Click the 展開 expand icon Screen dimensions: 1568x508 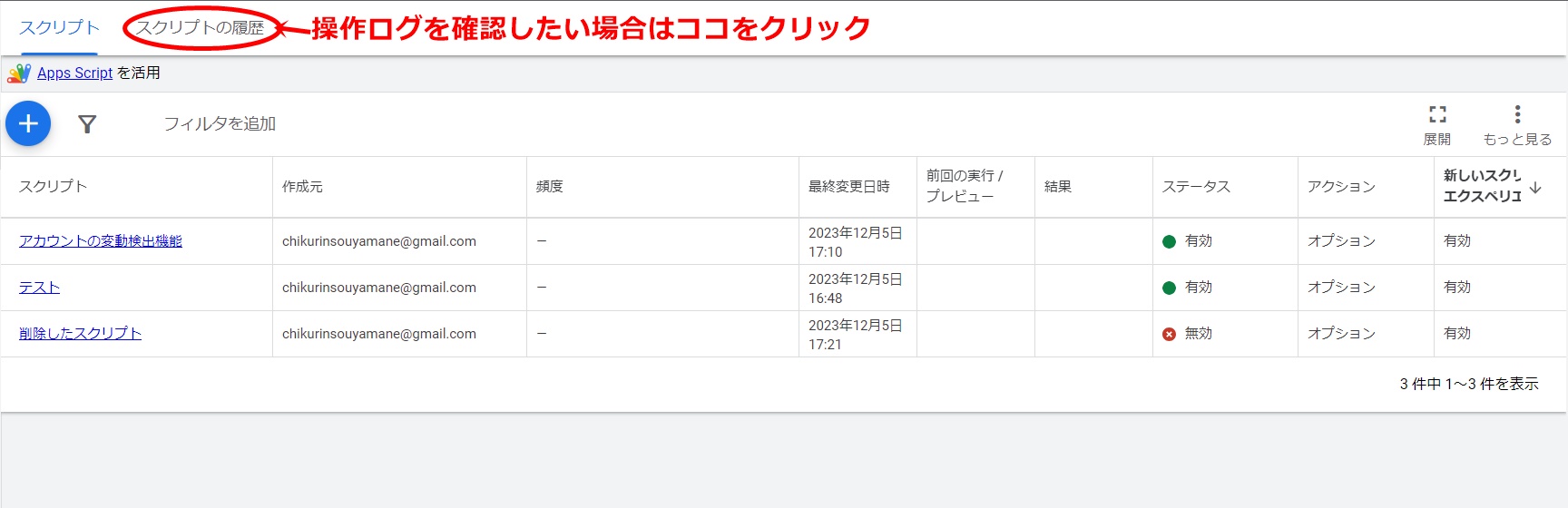(x=1437, y=114)
